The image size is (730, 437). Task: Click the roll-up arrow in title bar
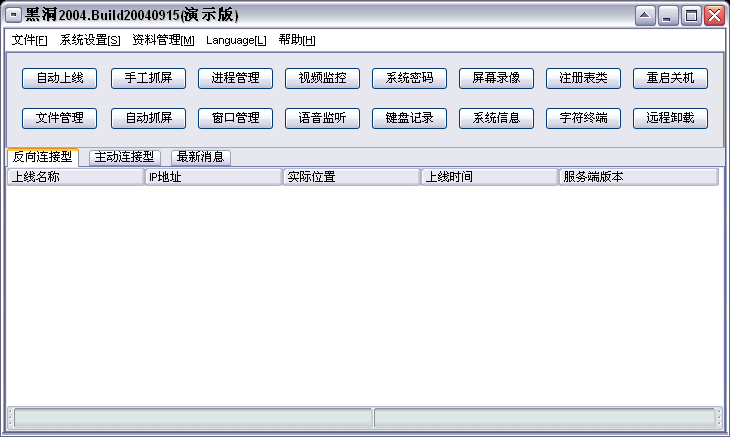(x=645, y=15)
